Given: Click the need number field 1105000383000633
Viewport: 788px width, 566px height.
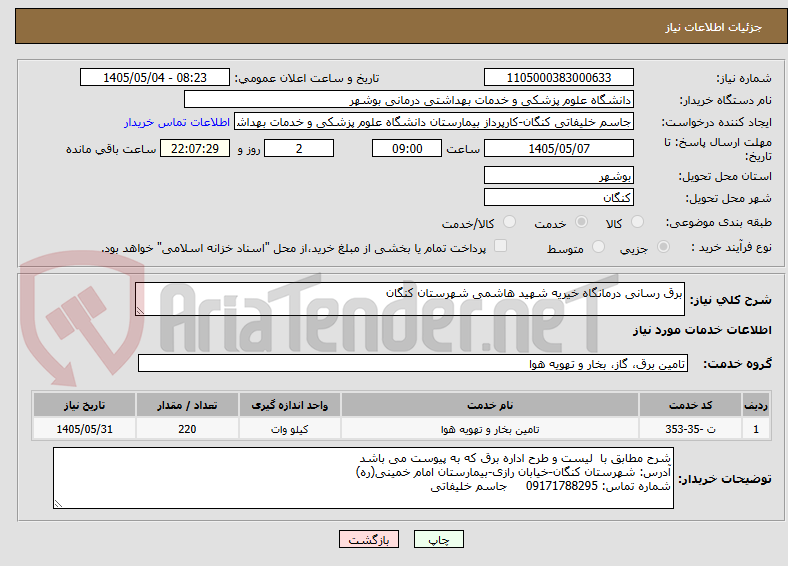Looking at the screenshot, I should tap(558, 77).
